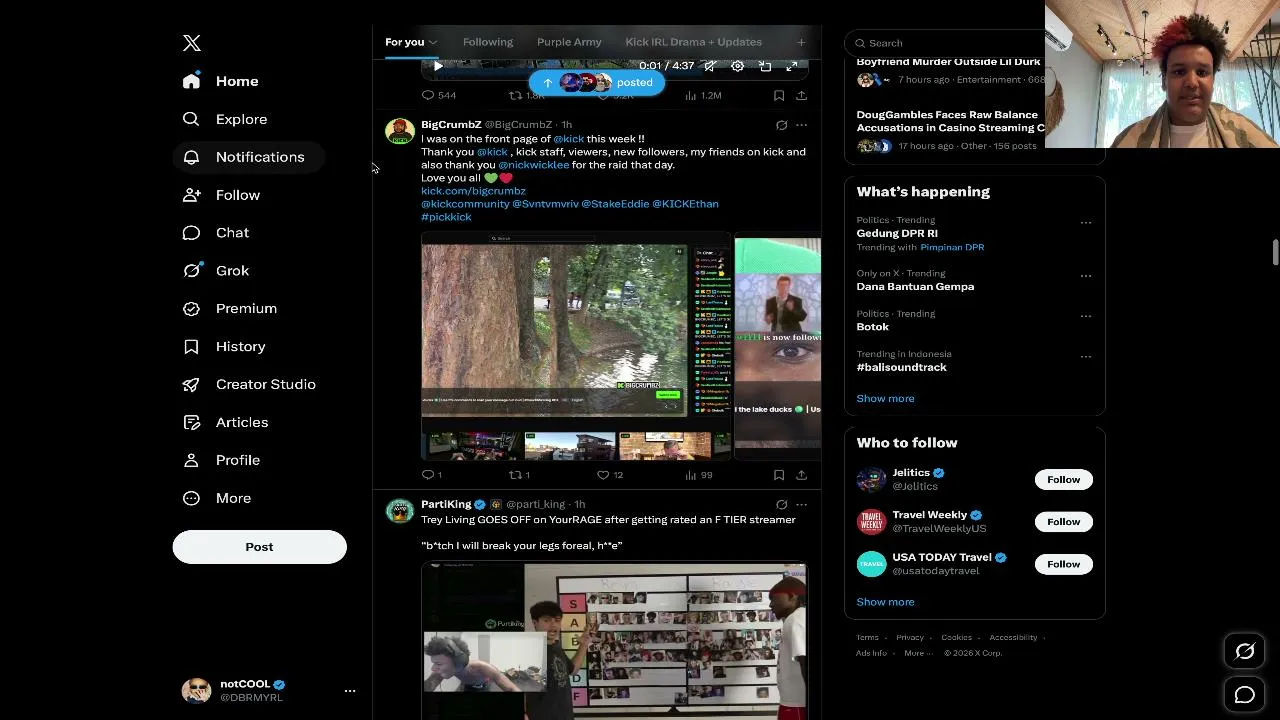Image resolution: width=1280 pixels, height=720 pixels.
Task: Open the Premium badge icon
Action: point(191,309)
